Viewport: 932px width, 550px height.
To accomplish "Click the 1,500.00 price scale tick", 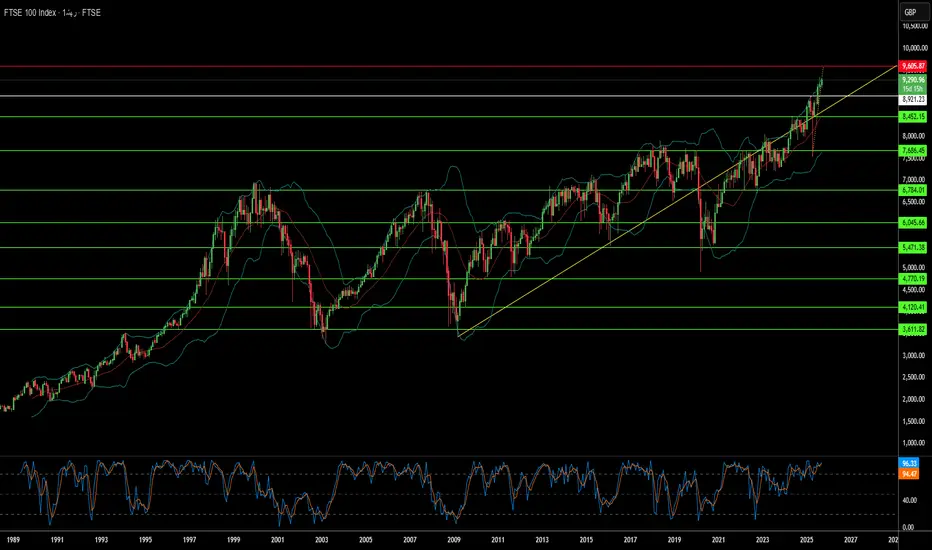I will pyautogui.click(x=914, y=422).
